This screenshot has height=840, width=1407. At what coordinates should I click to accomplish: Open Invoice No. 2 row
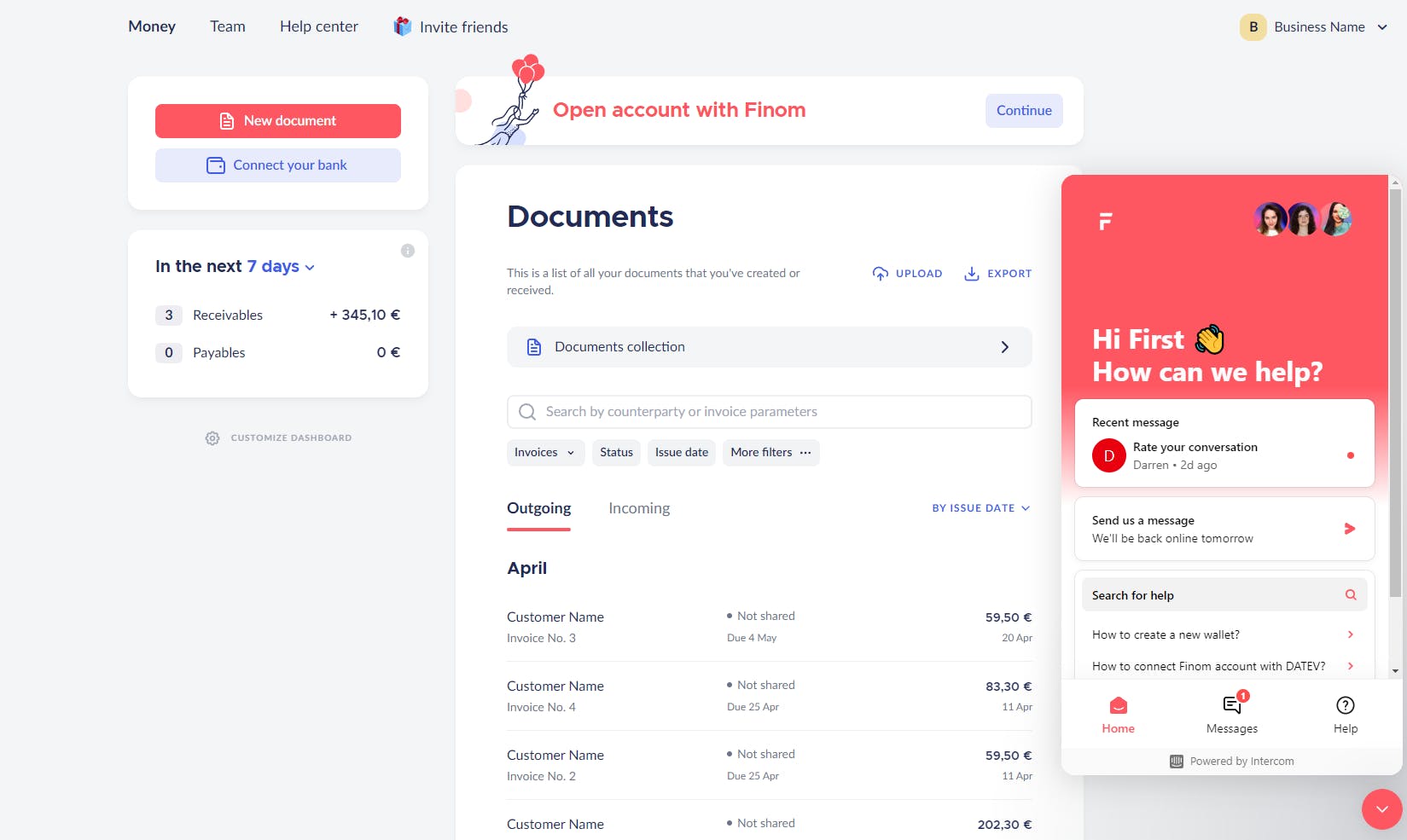coord(769,765)
